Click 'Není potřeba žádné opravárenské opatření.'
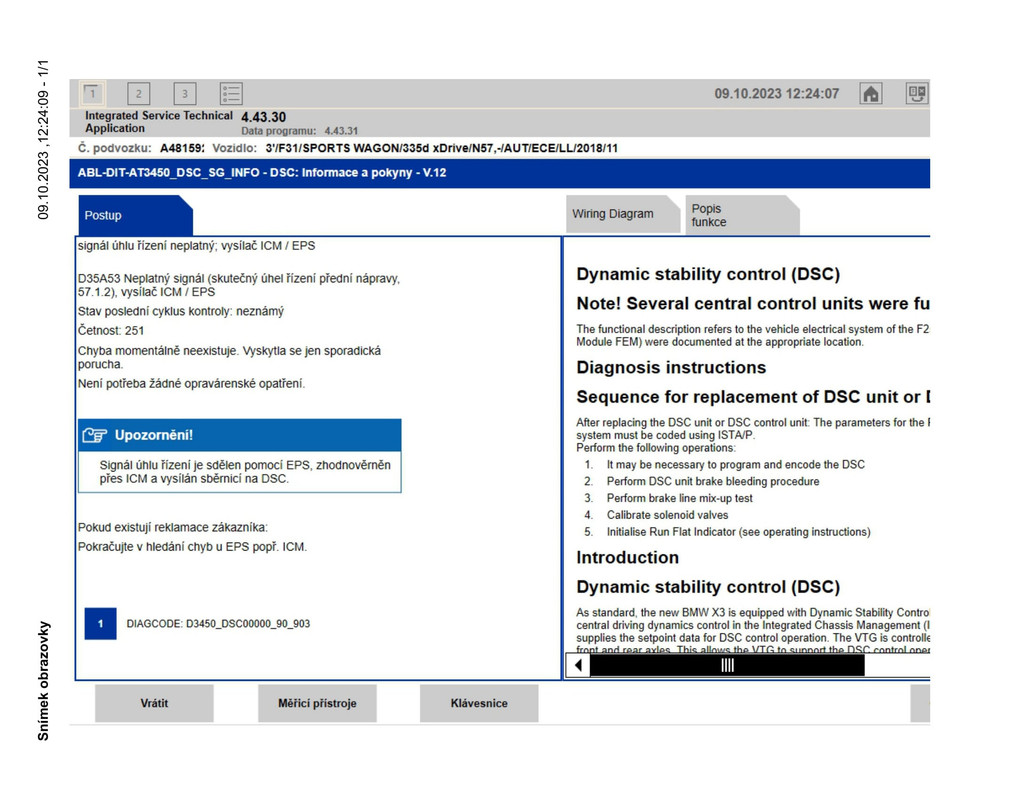Image resolution: width=1035 pixels, height=800 pixels. (x=191, y=383)
